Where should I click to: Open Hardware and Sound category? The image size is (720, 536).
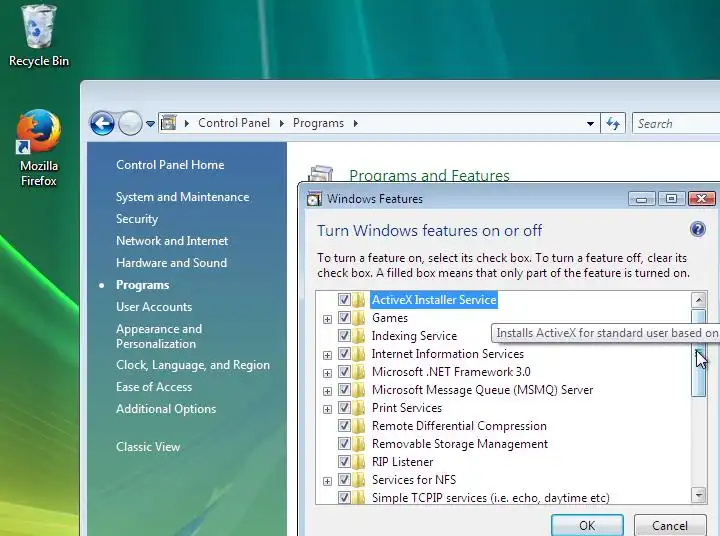click(171, 263)
